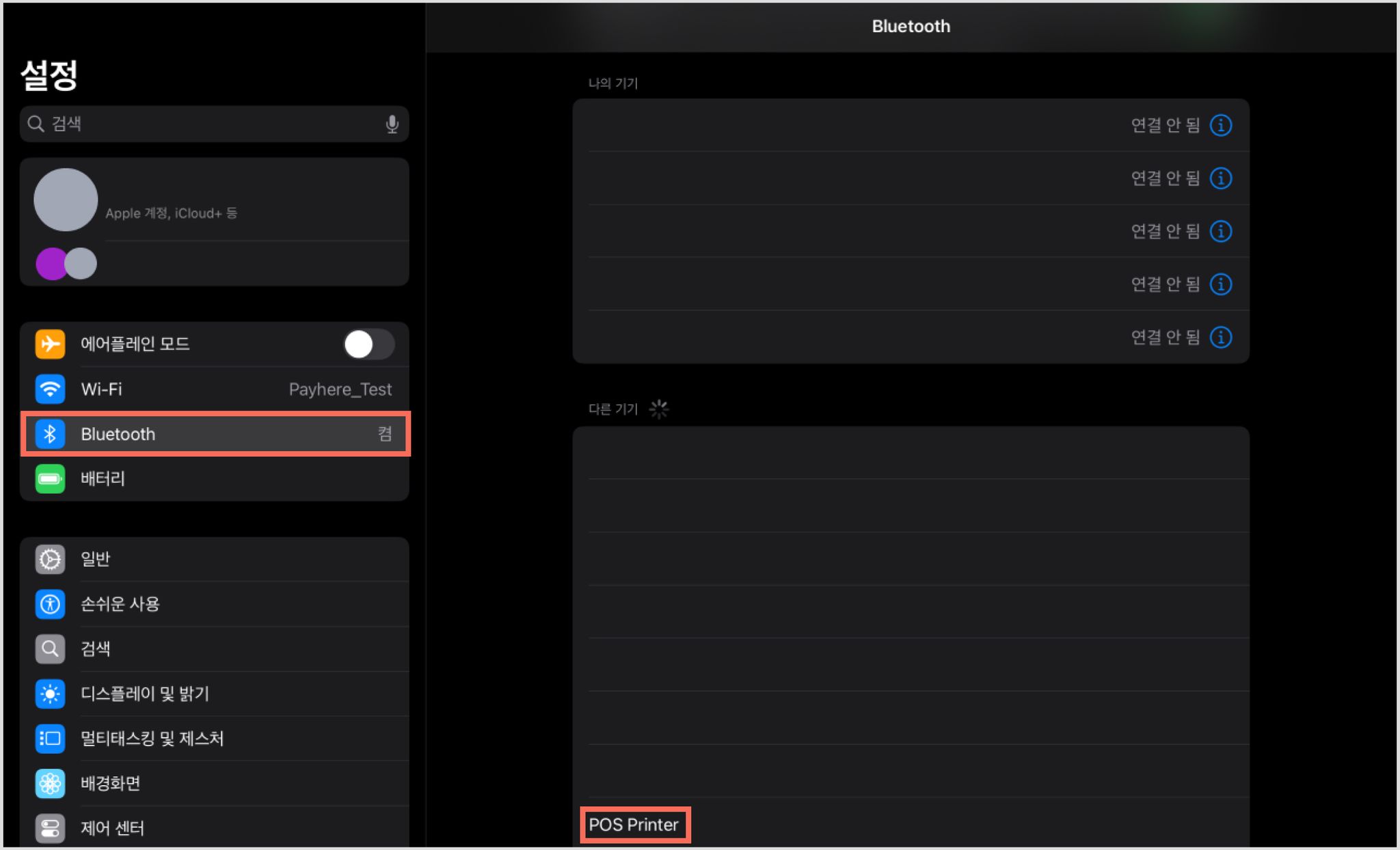The width and height of the screenshot is (1400, 850).
Task: Click the large gray profile avatar
Action: tap(66, 200)
